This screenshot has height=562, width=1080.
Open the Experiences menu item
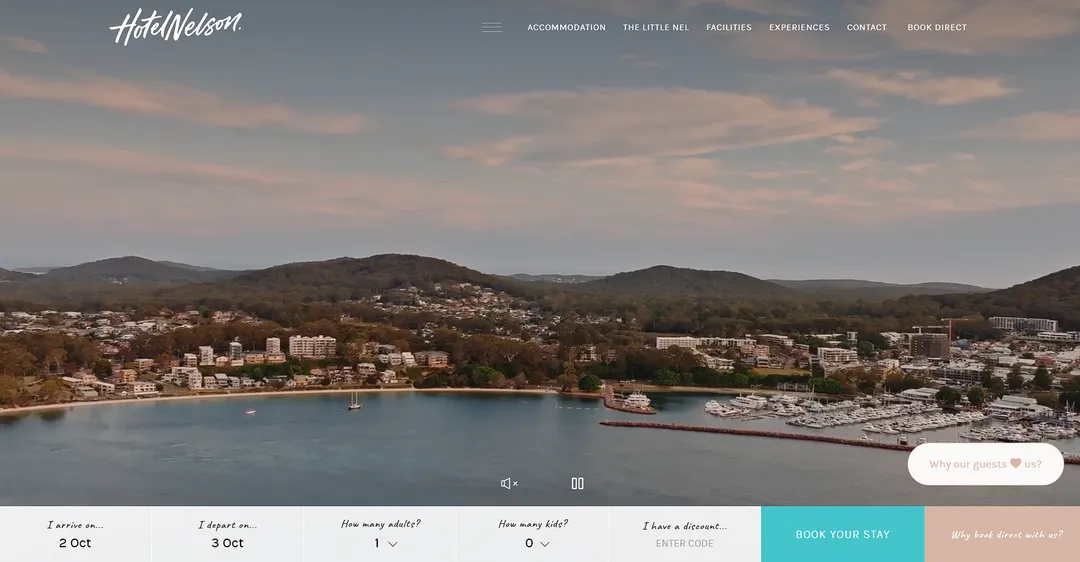[799, 28]
